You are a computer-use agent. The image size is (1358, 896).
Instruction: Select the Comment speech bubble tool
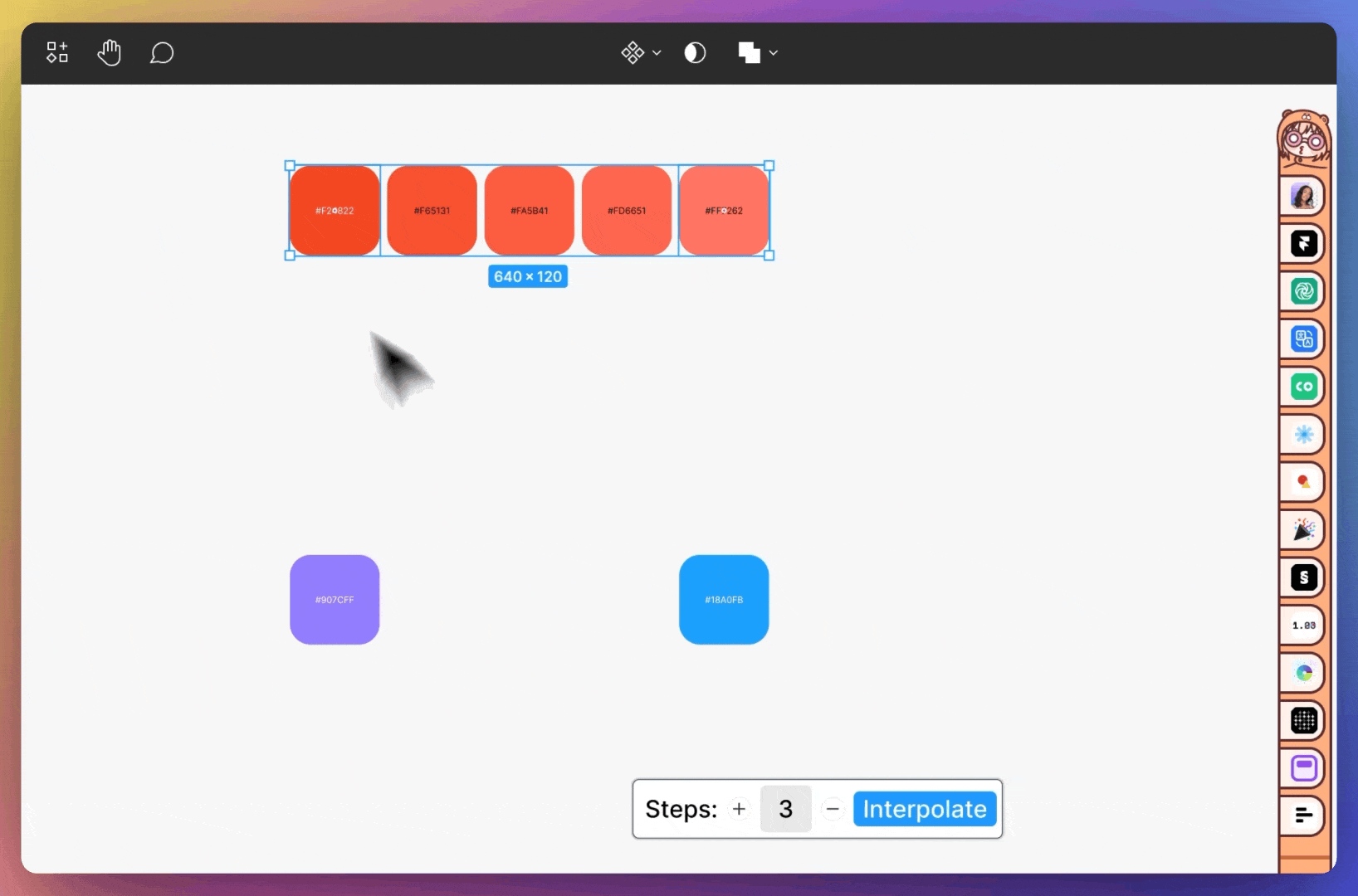coord(161,53)
